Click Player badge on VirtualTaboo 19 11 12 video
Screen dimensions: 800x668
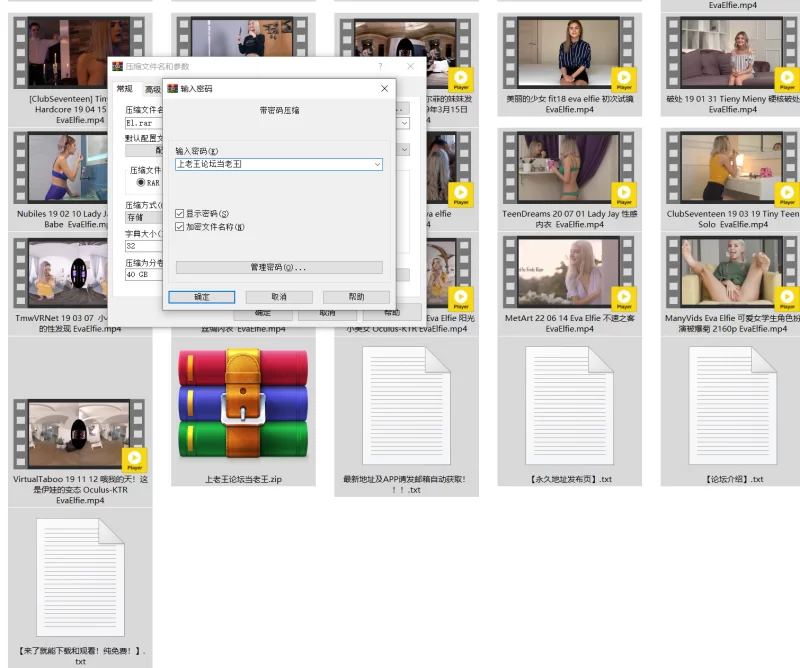tap(134, 459)
